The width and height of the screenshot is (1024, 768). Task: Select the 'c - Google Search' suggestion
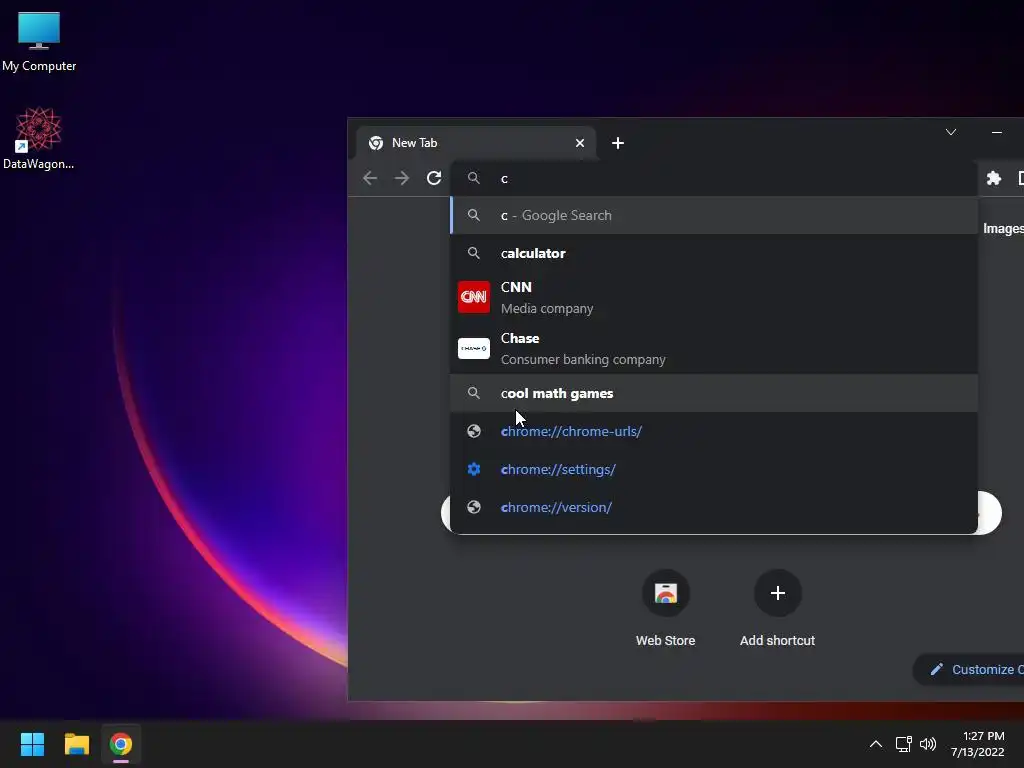pos(714,216)
